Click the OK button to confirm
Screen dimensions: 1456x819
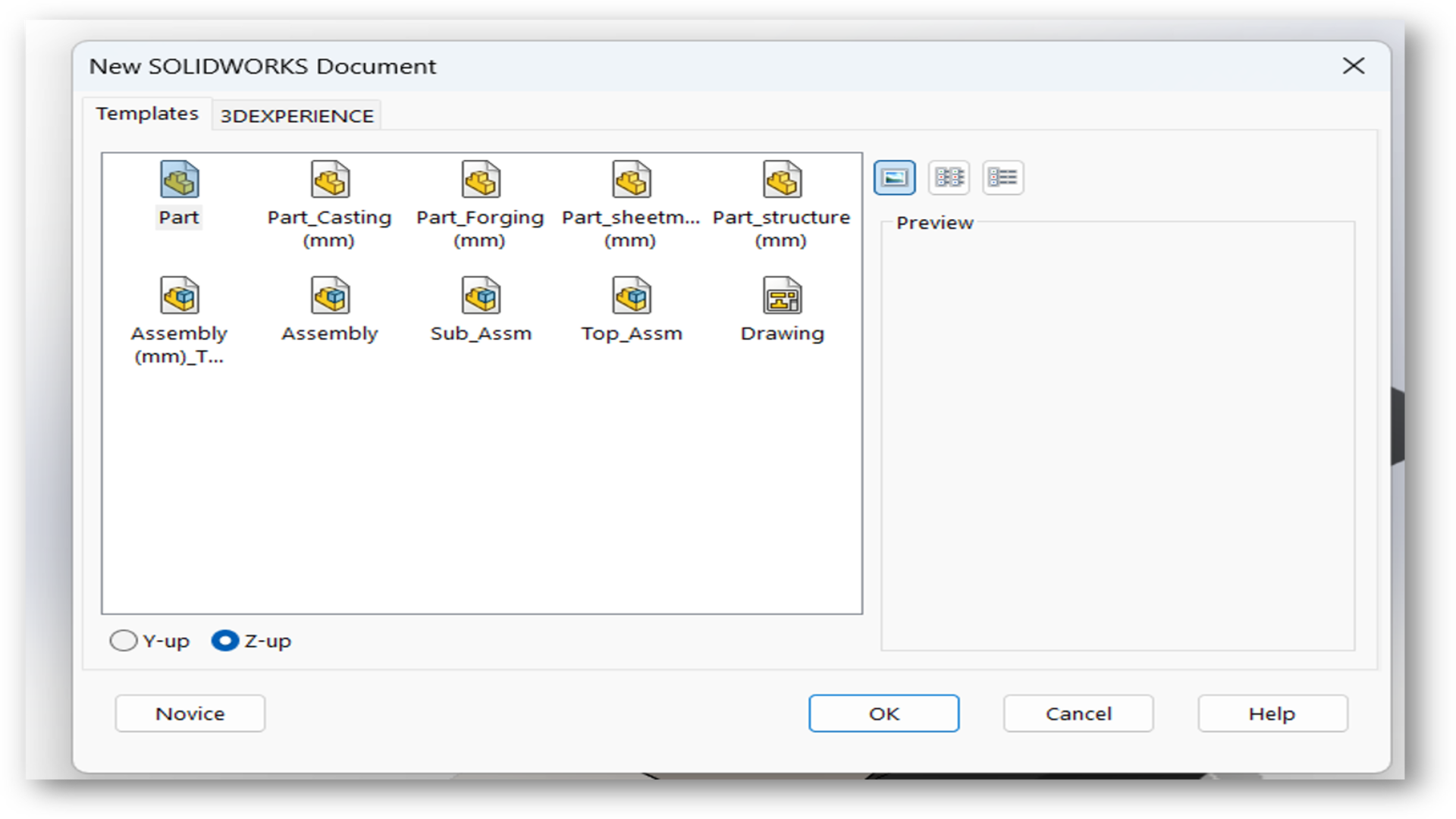[884, 713]
